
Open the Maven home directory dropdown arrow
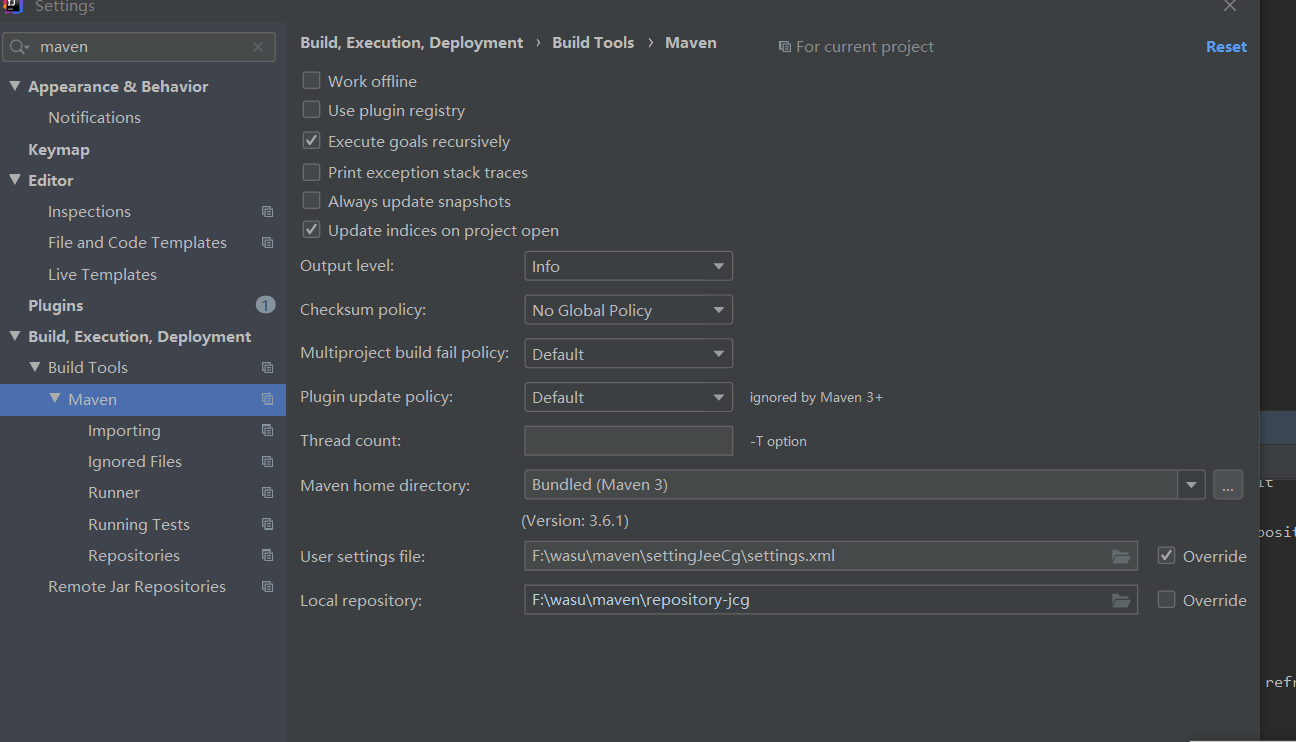[x=1190, y=485]
